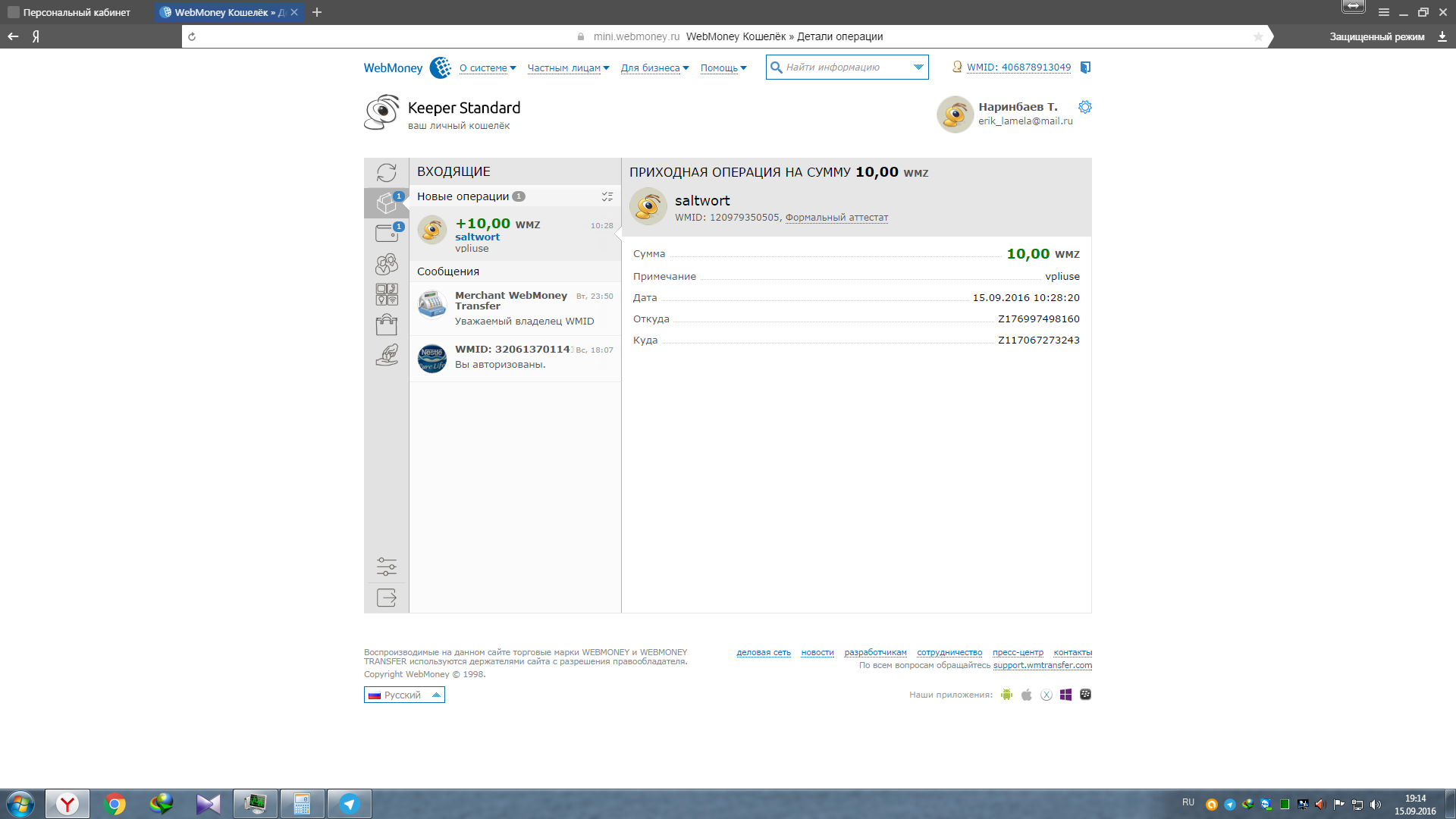Open the Merchant WebMoney Transfer message
The image size is (1456, 819).
click(515, 309)
